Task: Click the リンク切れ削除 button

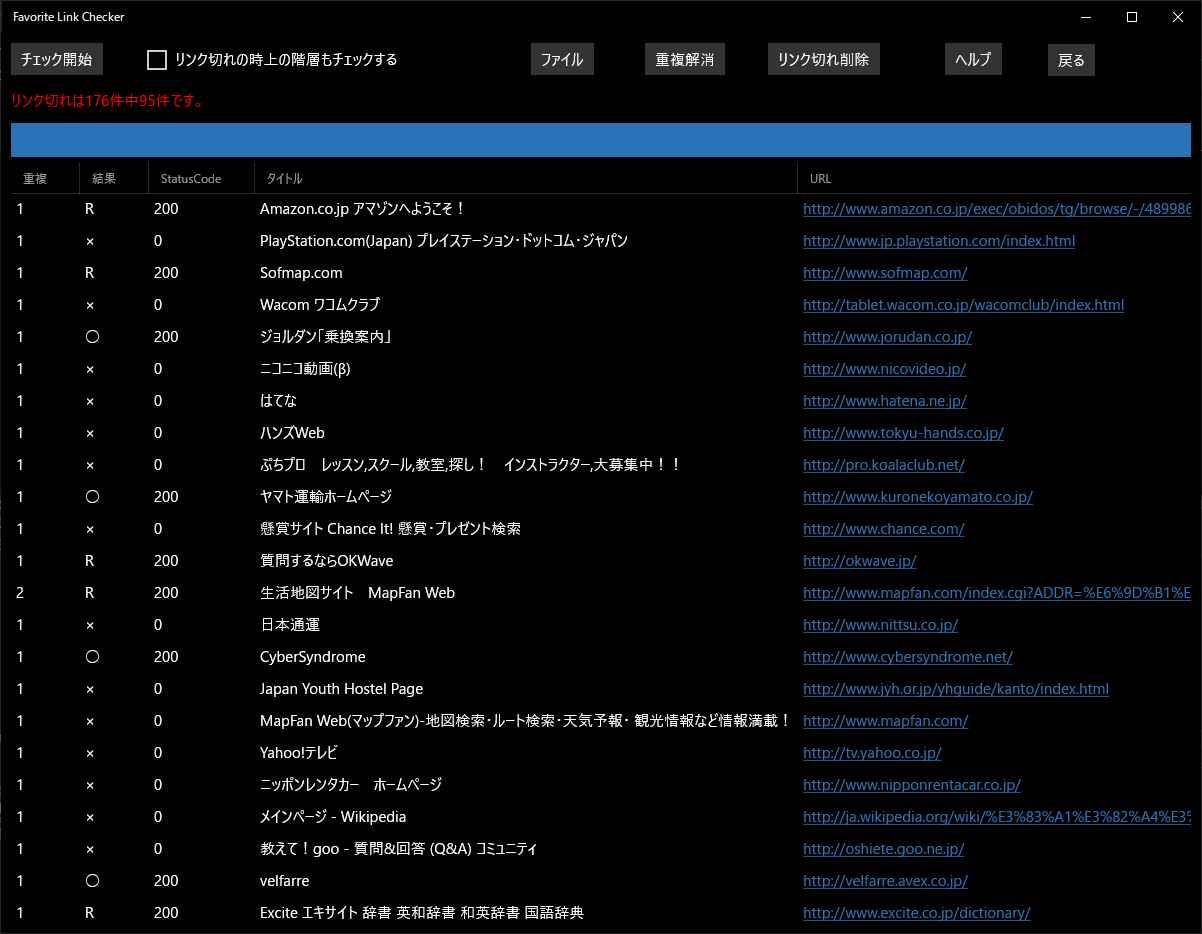Action: pos(824,60)
